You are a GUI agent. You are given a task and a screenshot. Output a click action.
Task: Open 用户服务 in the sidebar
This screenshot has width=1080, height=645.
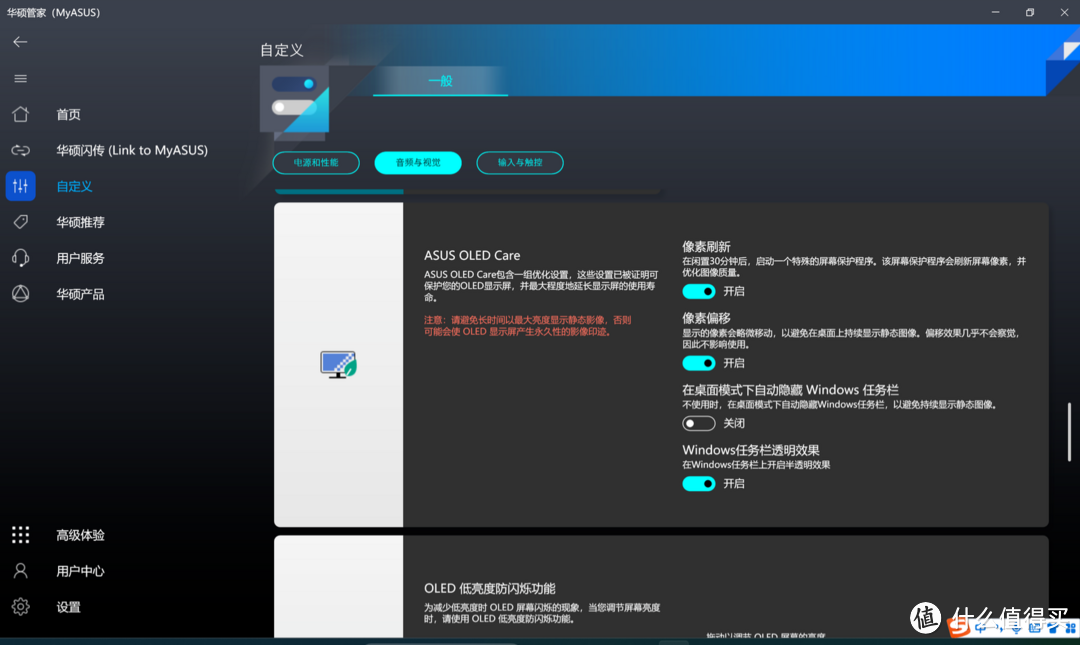click(x=80, y=258)
